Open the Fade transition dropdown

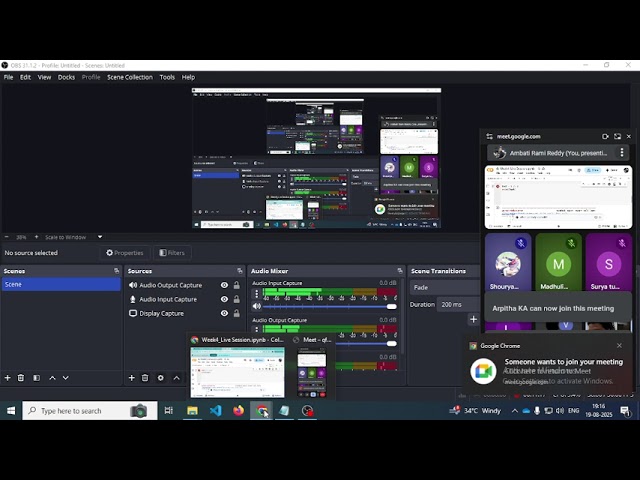[445, 287]
